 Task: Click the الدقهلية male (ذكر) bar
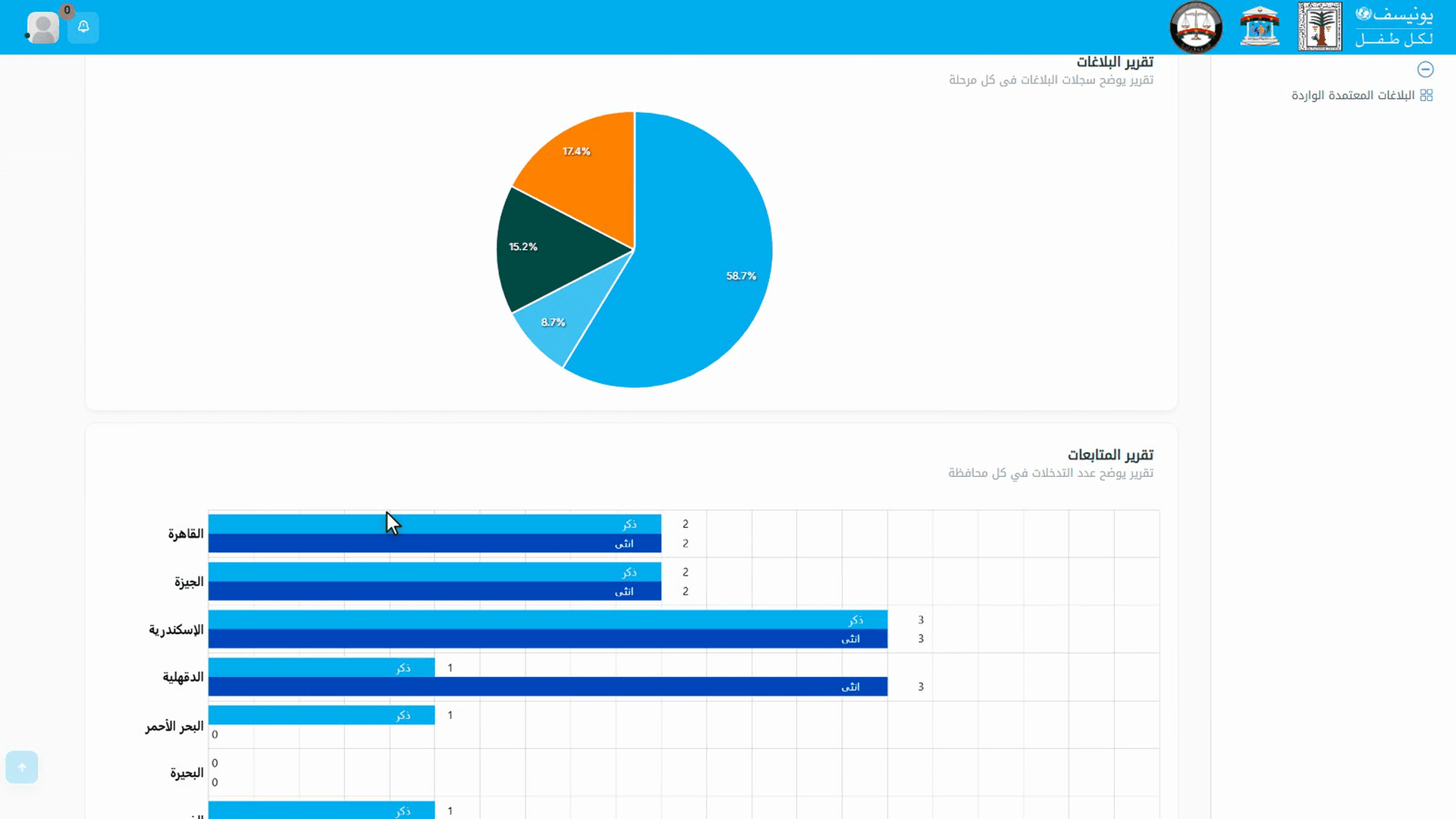click(322, 667)
